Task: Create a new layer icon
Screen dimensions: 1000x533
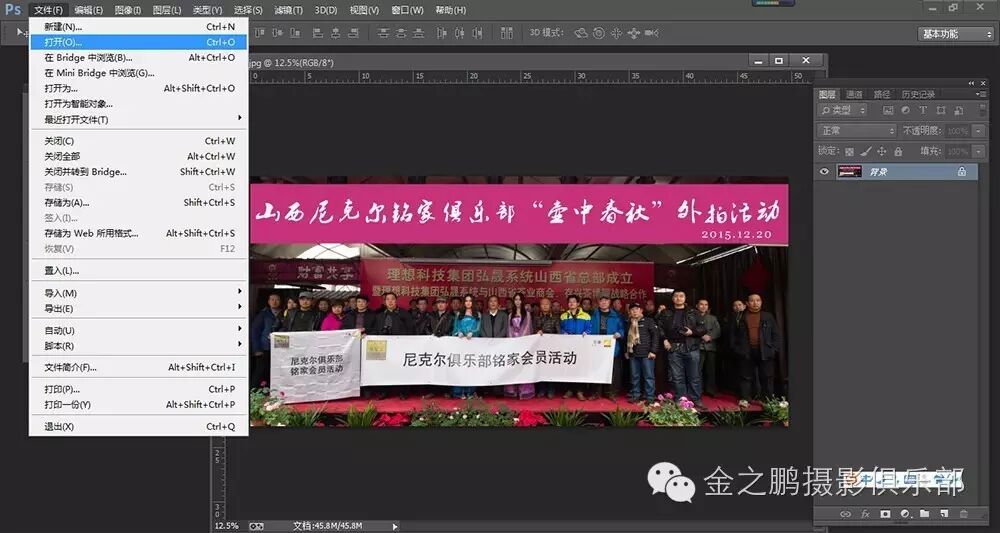Action: [944, 513]
